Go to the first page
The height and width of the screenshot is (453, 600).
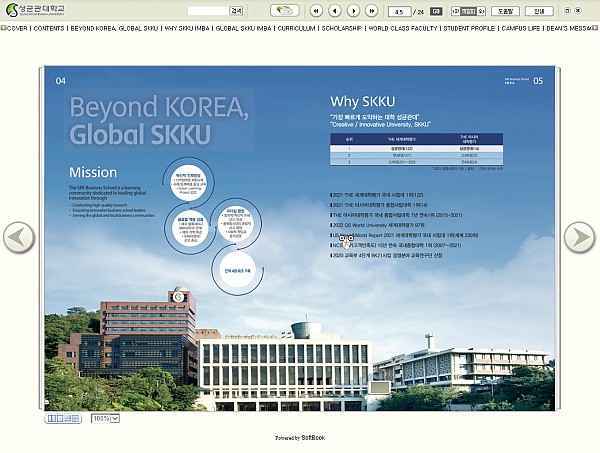[316, 11]
